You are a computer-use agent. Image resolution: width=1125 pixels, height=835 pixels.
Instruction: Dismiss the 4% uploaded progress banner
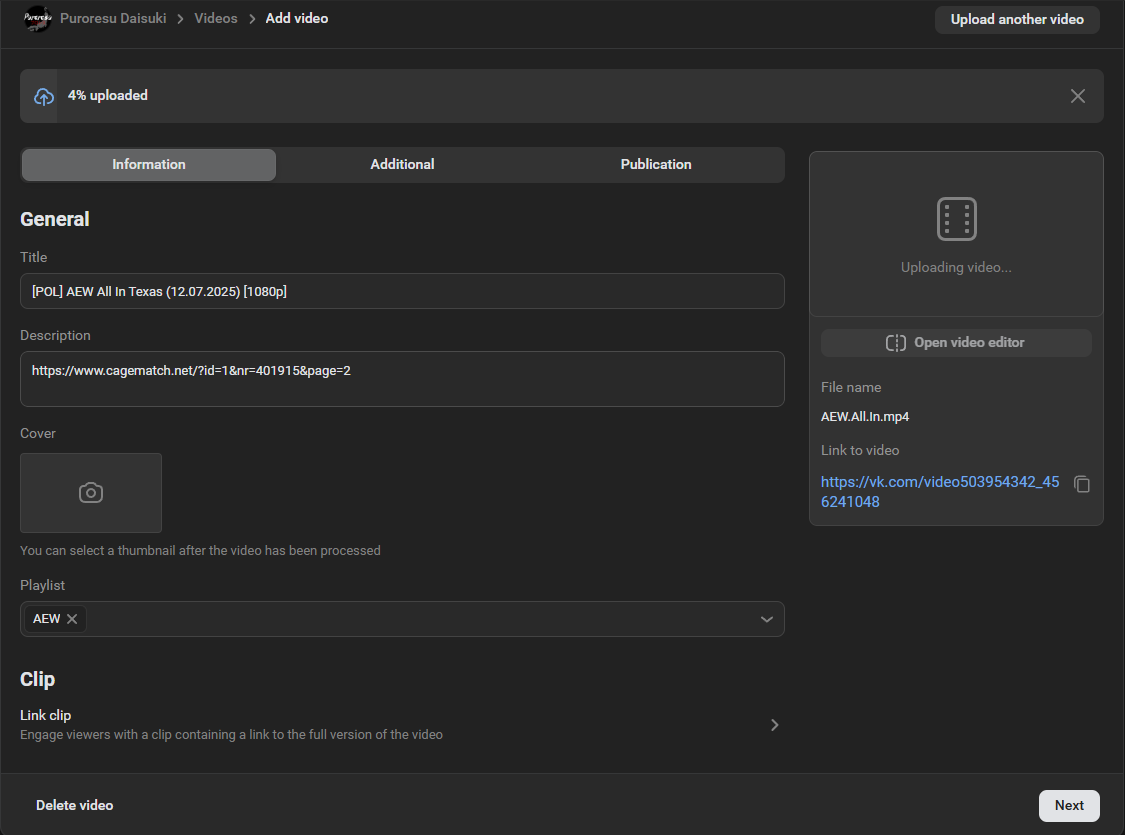tap(1078, 96)
